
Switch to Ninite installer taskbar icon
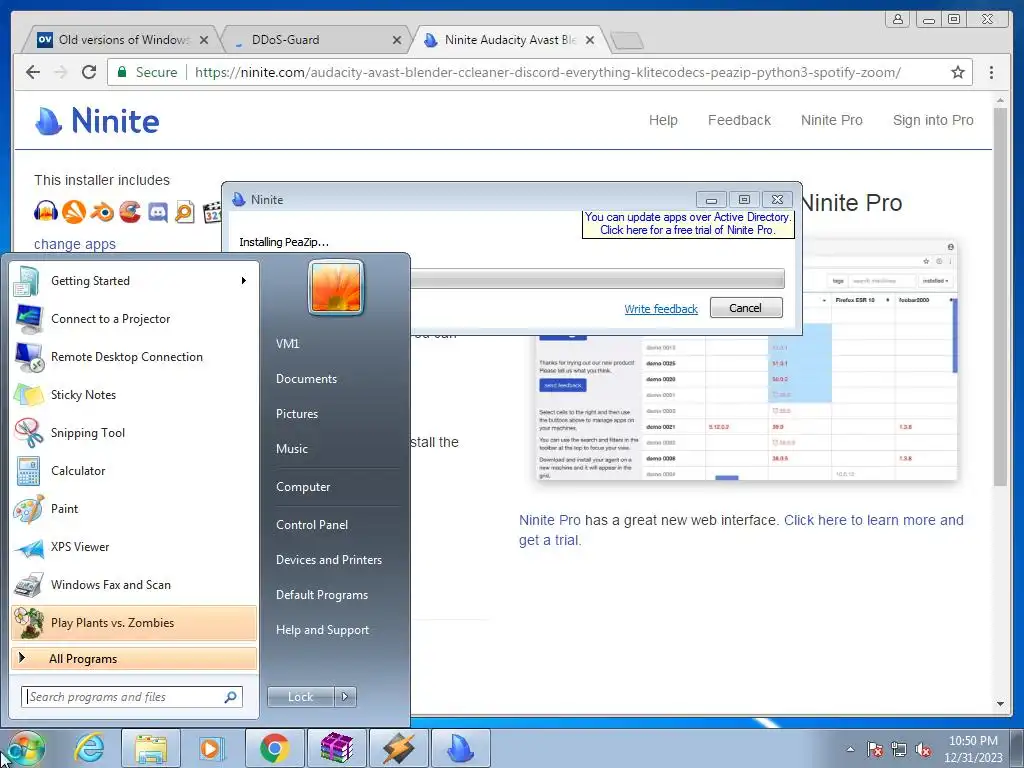460,748
